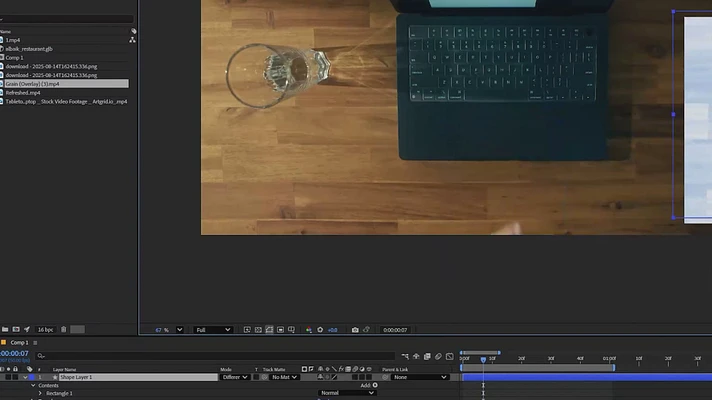Select the Artgrid.io stock video footage item
Screen dimensions: 712x400
pos(66,102)
